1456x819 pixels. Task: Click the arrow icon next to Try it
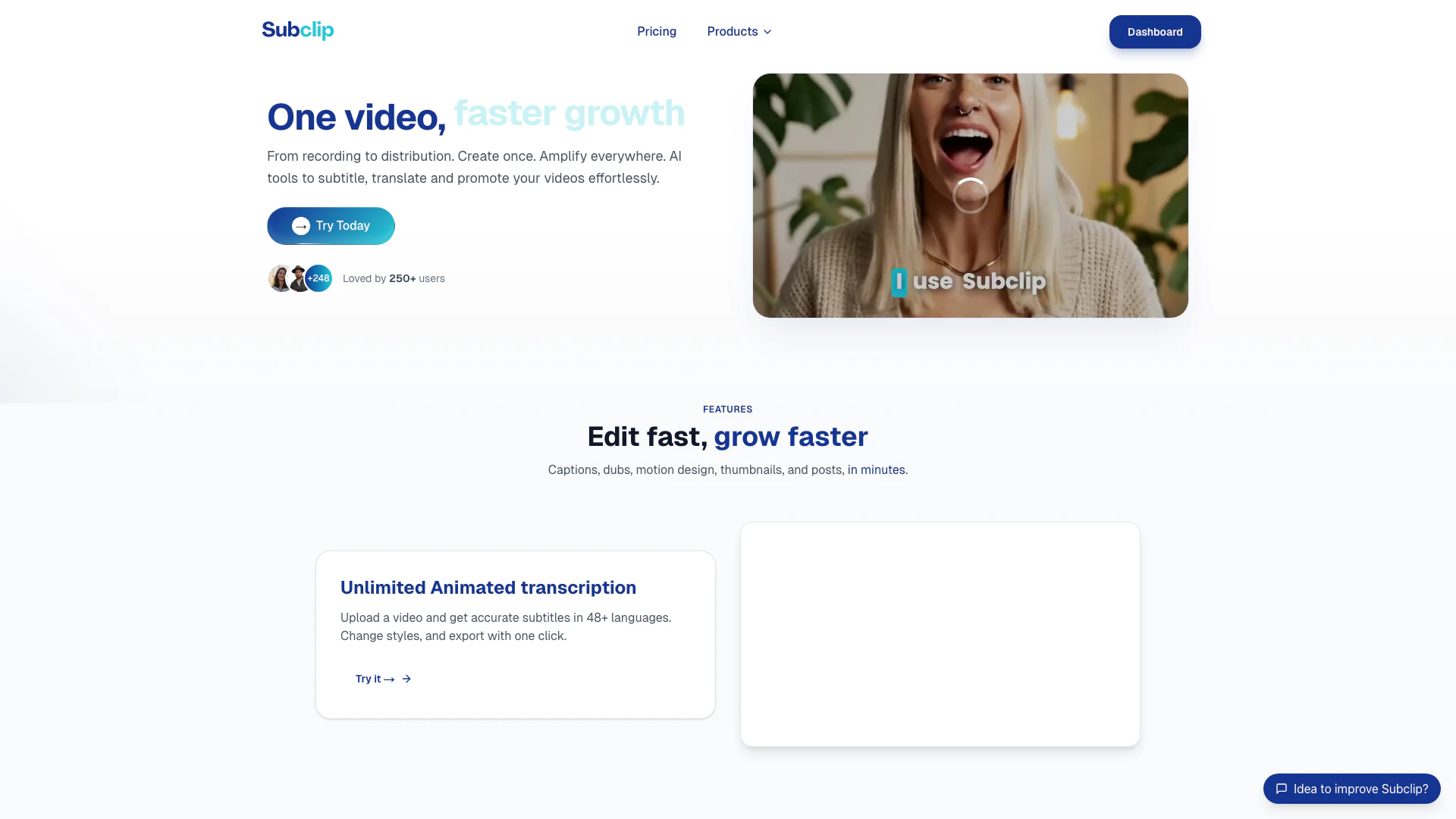coord(406,679)
